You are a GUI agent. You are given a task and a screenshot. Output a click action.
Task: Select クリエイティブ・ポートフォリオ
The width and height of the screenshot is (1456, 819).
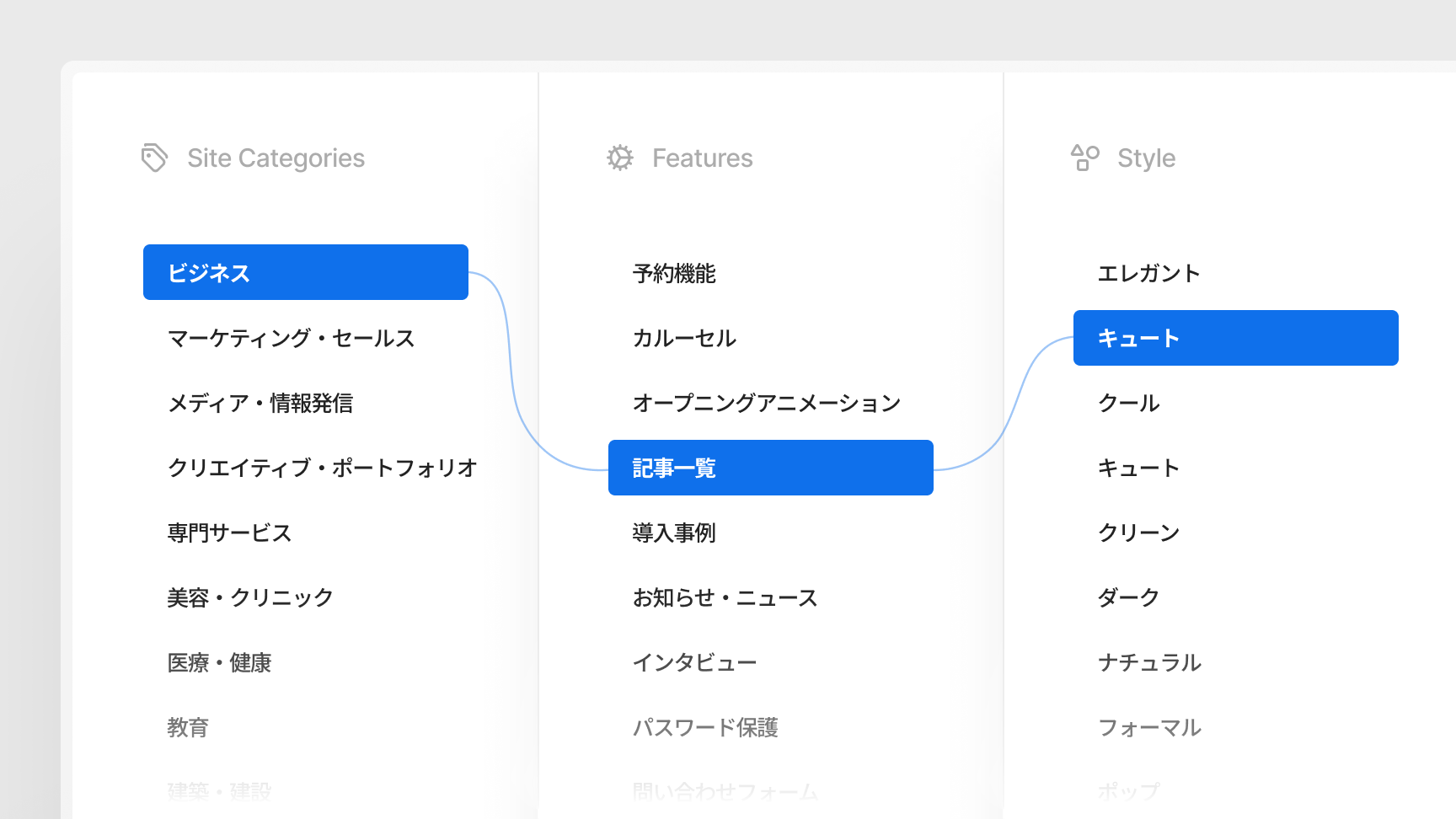pos(322,468)
